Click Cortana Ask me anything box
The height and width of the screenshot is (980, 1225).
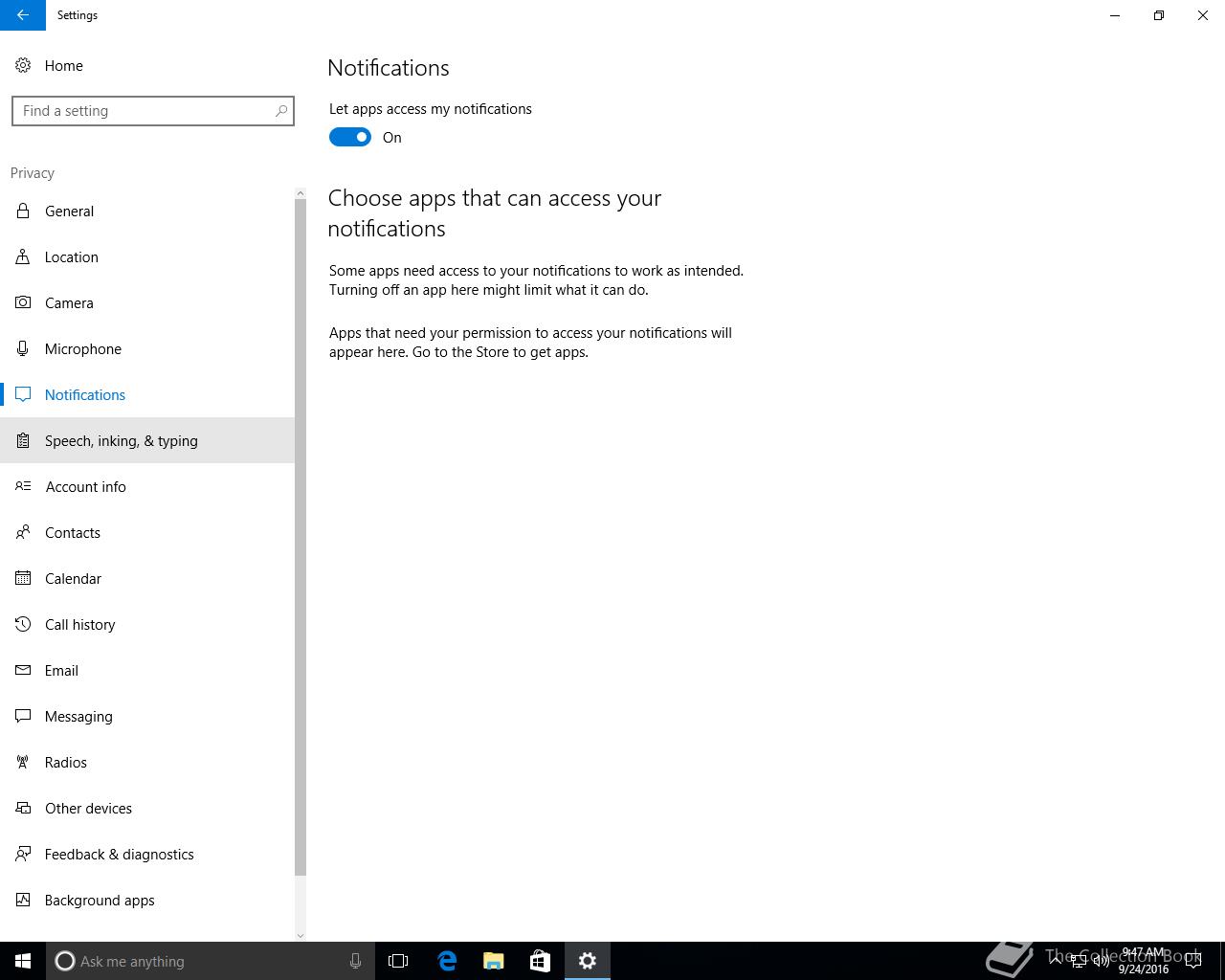(x=211, y=961)
